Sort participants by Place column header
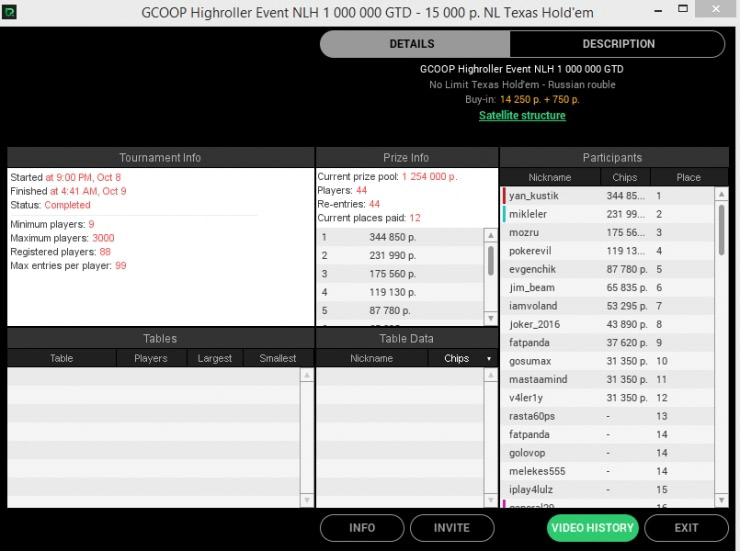The width and height of the screenshot is (740, 551). pyautogui.click(x=688, y=177)
